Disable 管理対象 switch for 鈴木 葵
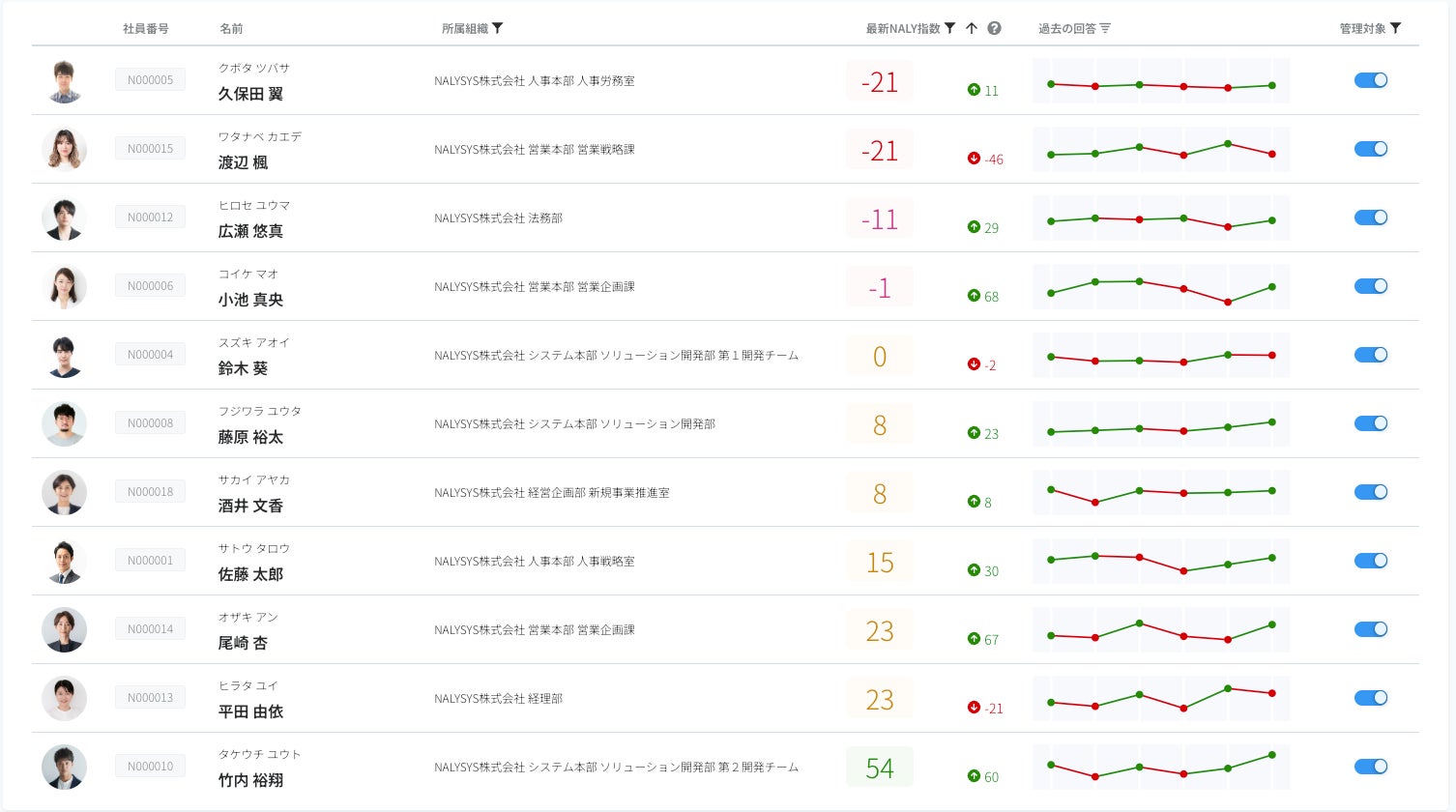The height and width of the screenshot is (812, 1456). tap(1371, 355)
